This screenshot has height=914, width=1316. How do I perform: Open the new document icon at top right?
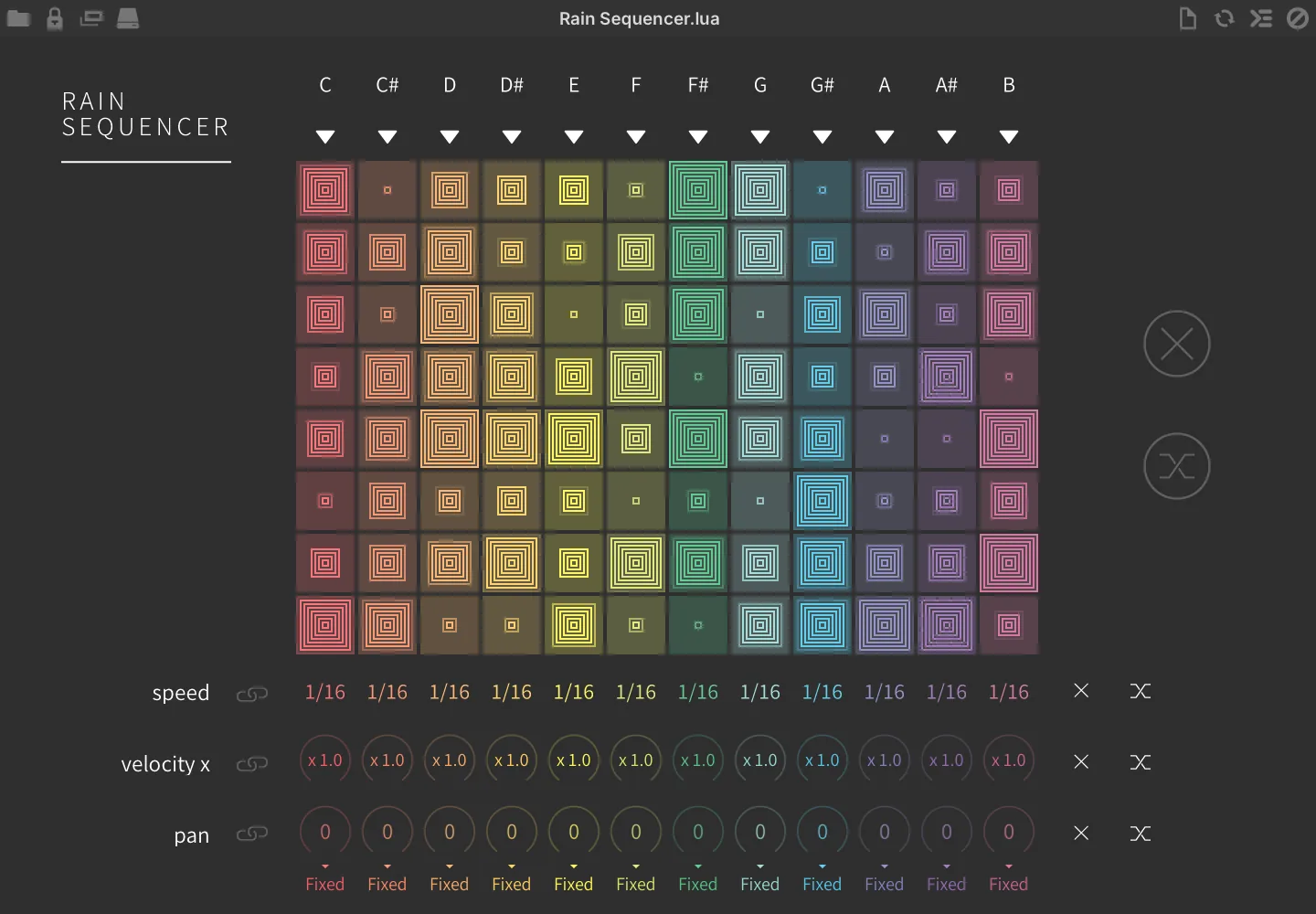1188,18
